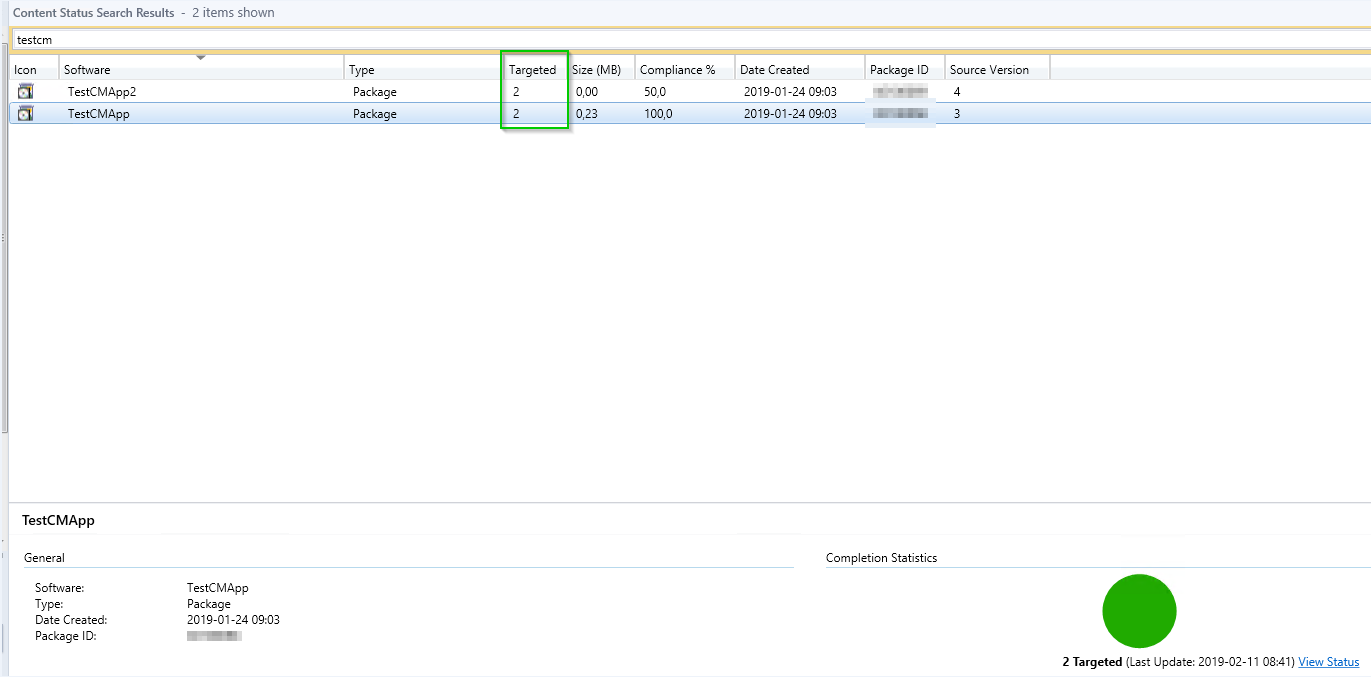Click the TestCMApp package icon

[25, 114]
